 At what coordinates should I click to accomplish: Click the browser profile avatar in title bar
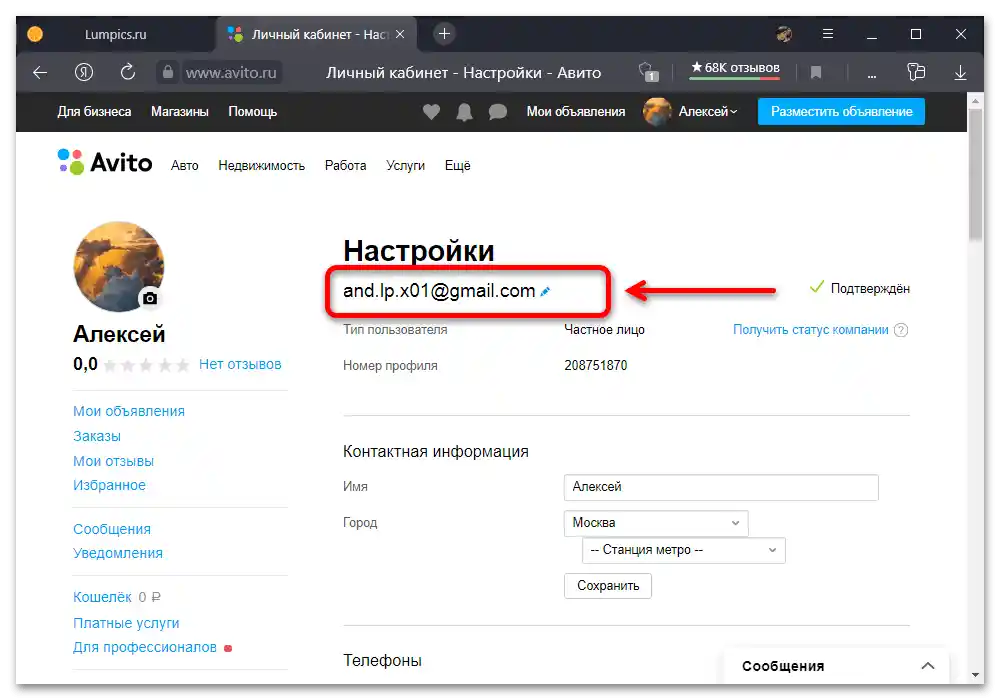pos(784,34)
